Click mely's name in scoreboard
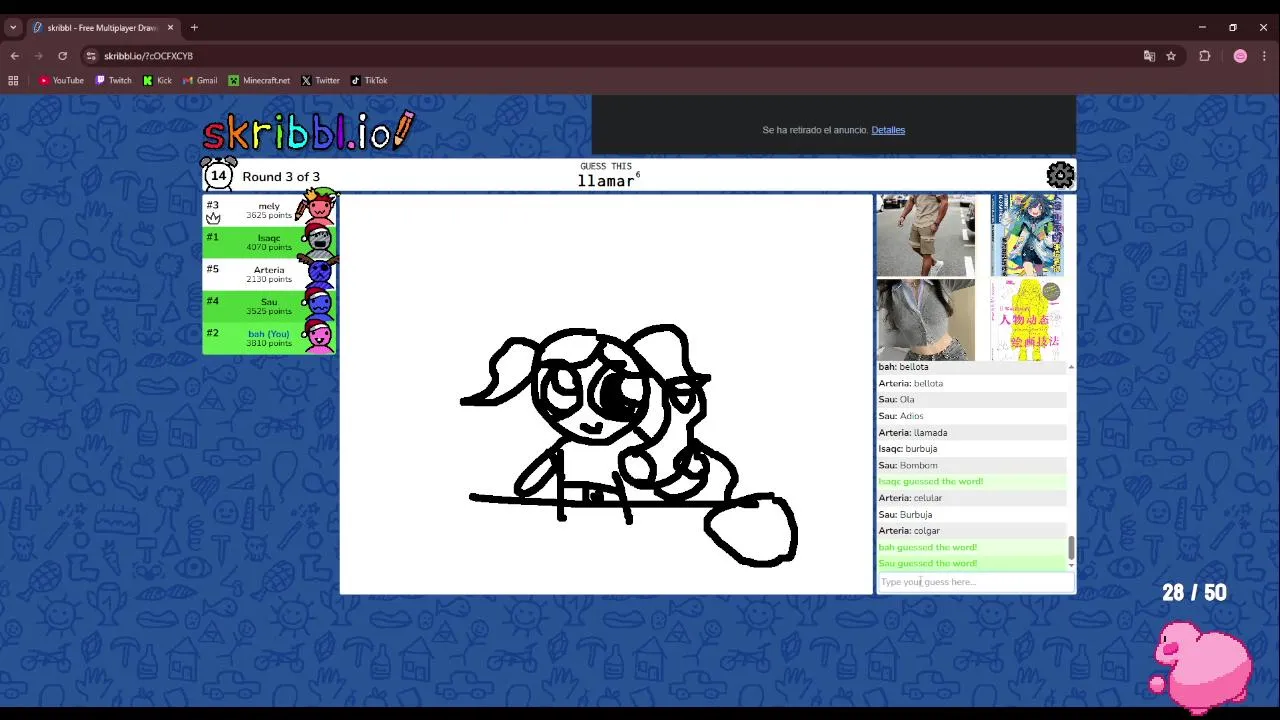Image resolution: width=1280 pixels, height=720 pixels. pyautogui.click(x=269, y=206)
